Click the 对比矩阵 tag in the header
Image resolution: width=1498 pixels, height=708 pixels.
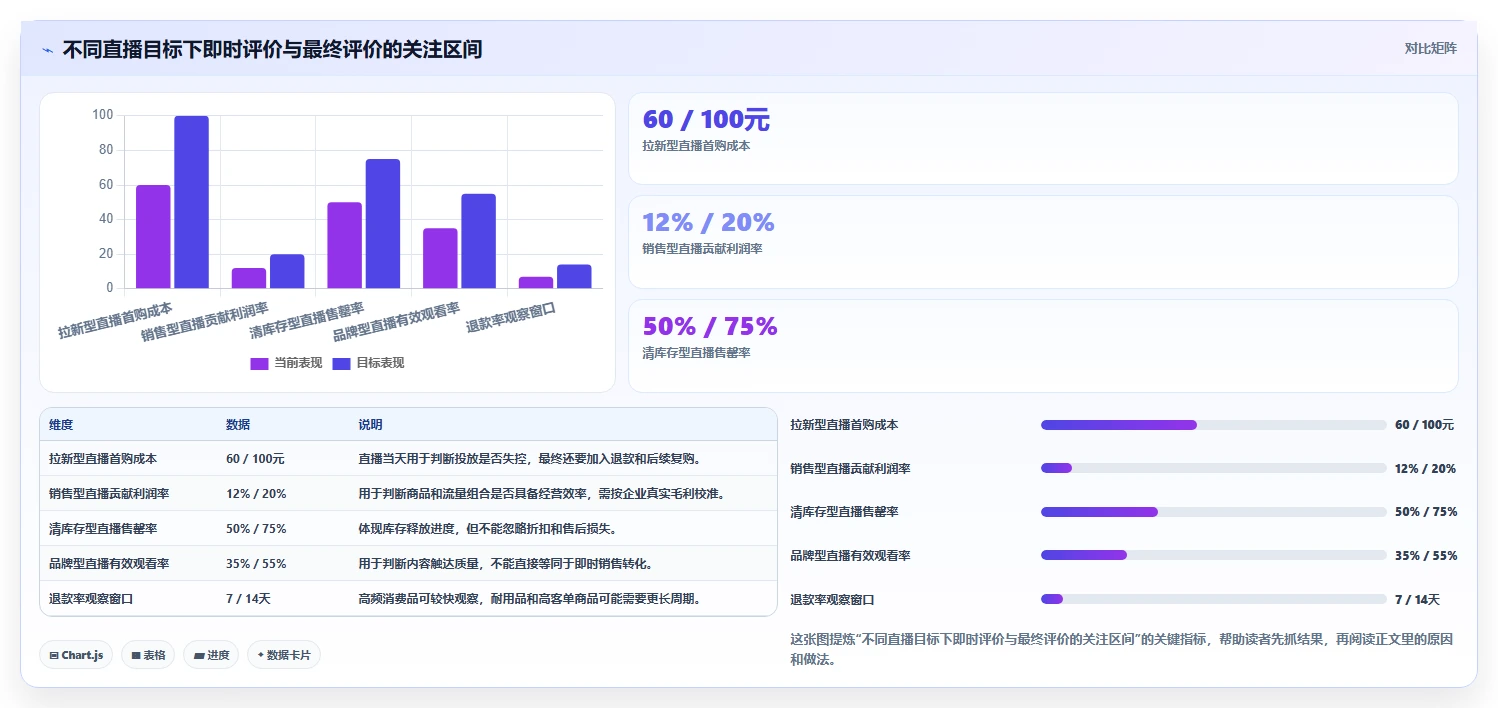(1430, 49)
